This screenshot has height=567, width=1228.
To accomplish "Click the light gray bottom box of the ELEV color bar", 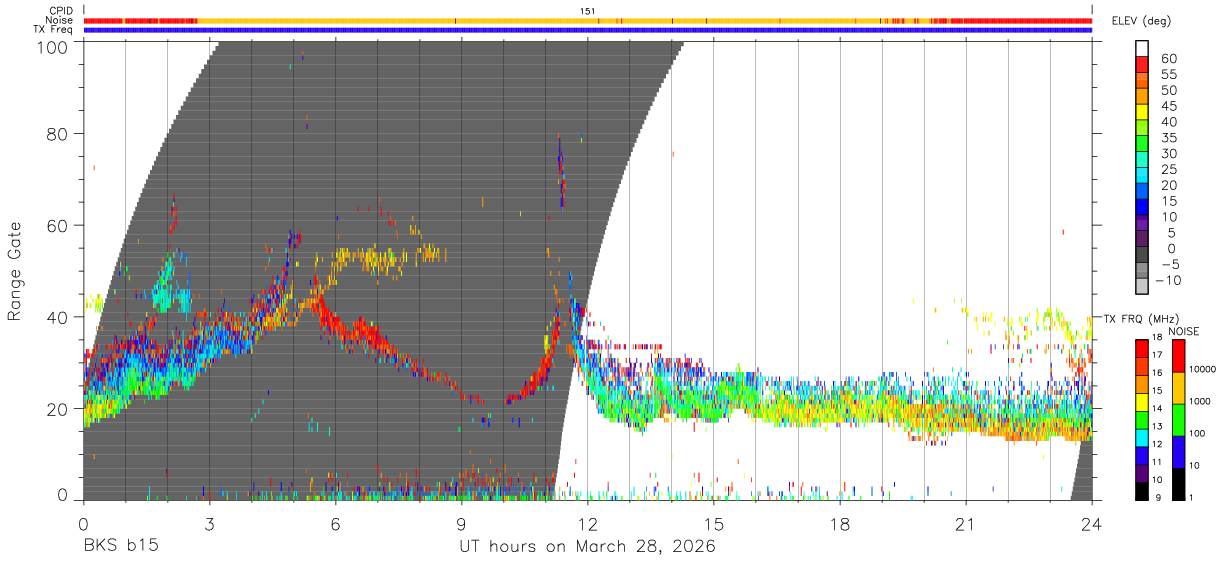I will (x=1142, y=287).
